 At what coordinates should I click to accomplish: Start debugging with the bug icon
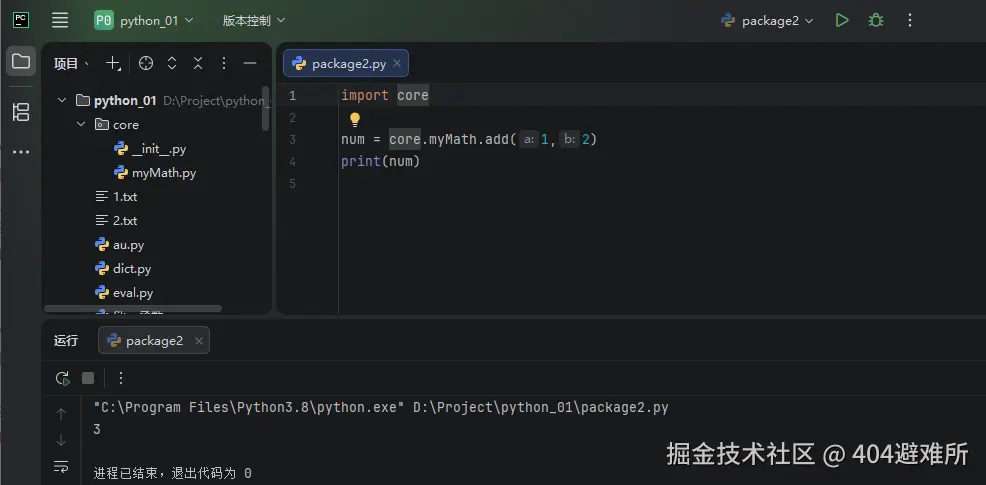(876, 20)
